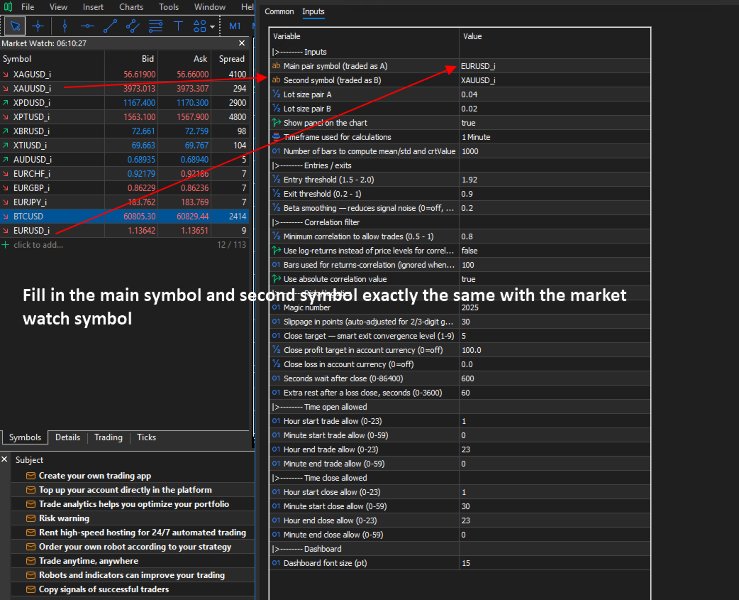The image size is (739, 600).
Task: Open the Symbols tab in Market Watch
Action: click(x=25, y=437)
